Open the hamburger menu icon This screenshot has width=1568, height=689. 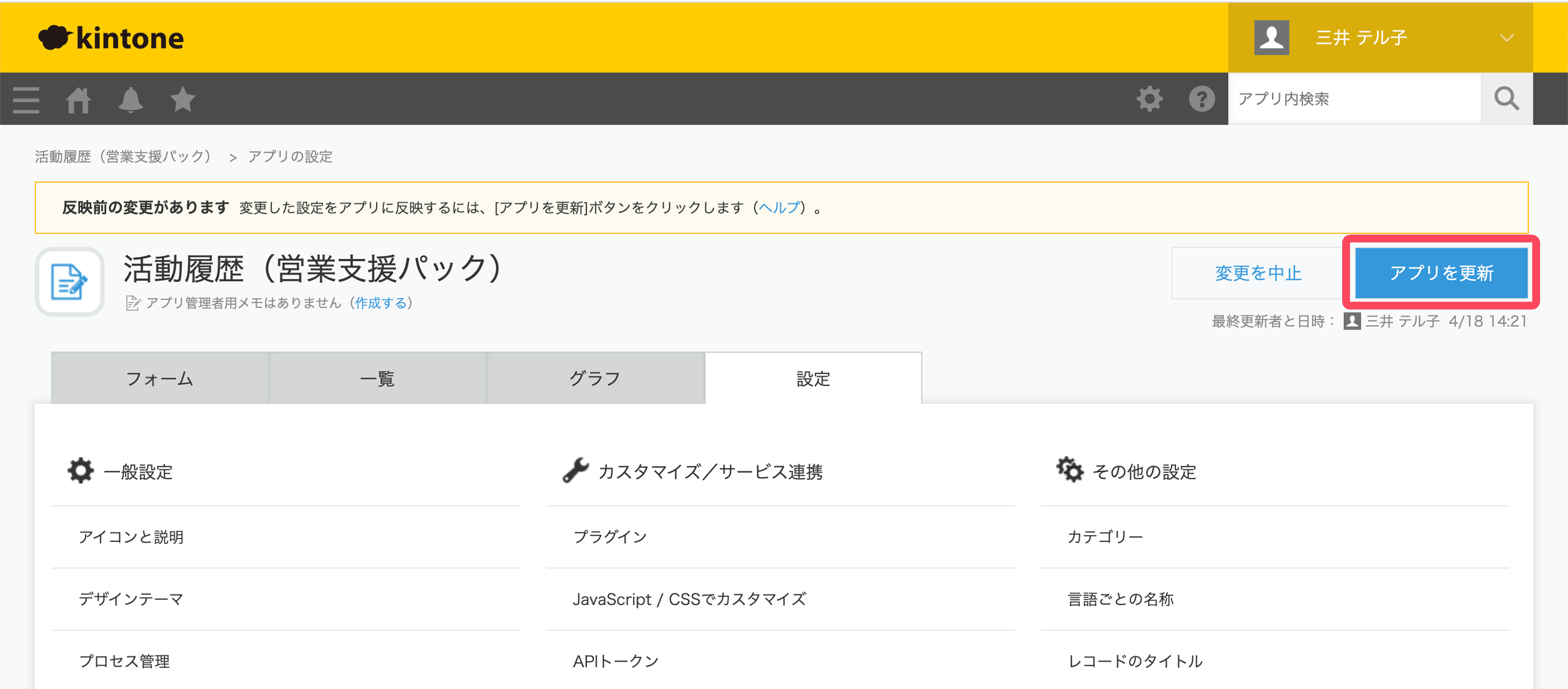(26, 100)
